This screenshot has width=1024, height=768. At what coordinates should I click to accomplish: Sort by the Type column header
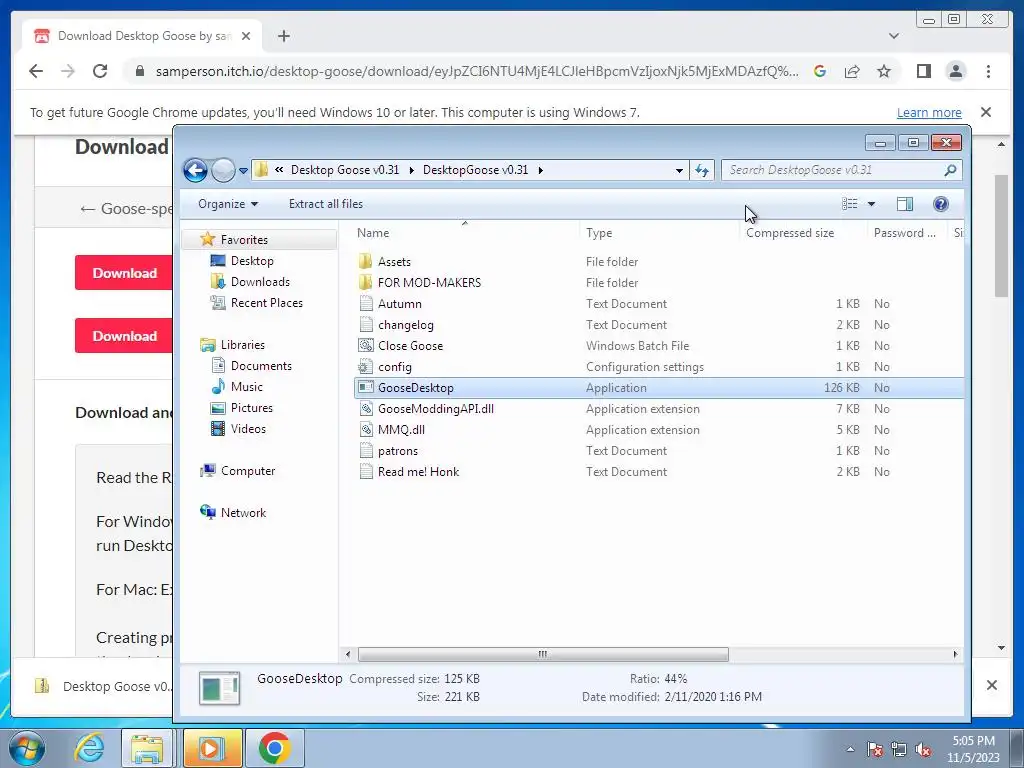pos(599,233)
